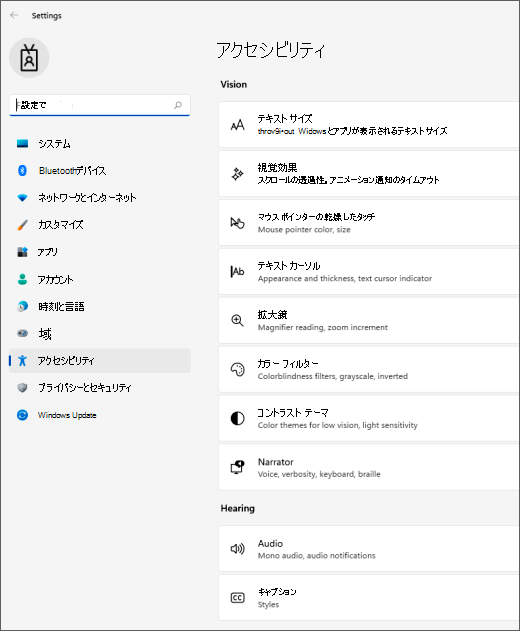This screenshot has height=631, width=520.
Task: Click the apps icon beside アプリ
Action: (x=23, y=252)
